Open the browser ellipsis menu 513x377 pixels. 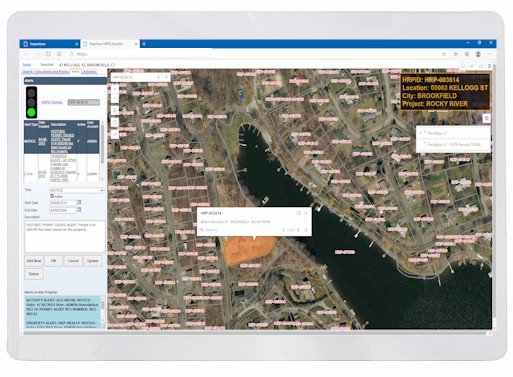[489, 54]
